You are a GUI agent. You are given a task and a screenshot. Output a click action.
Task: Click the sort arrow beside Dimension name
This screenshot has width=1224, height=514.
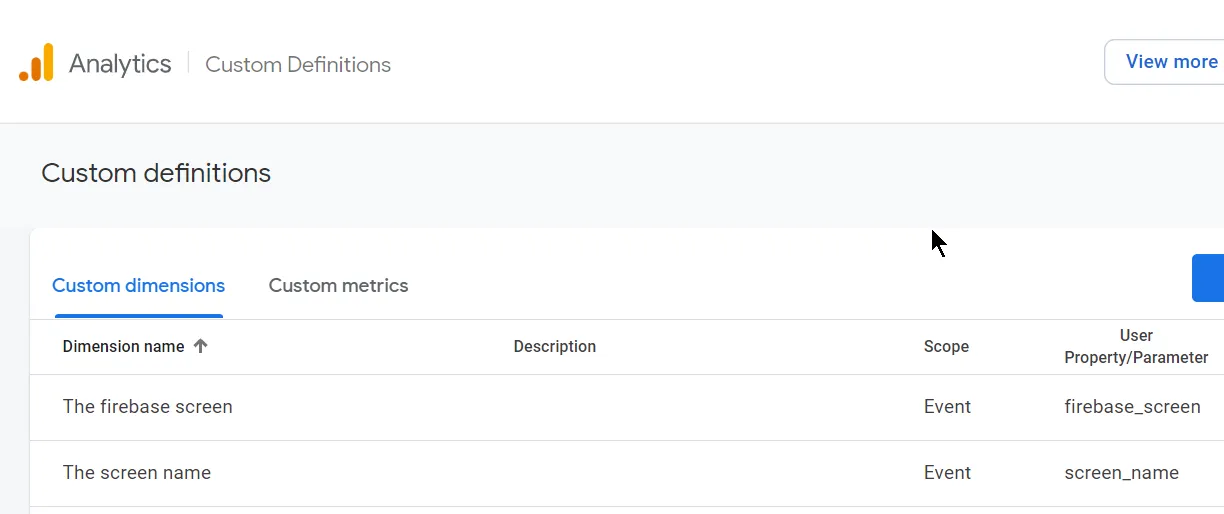pos(200,346)
